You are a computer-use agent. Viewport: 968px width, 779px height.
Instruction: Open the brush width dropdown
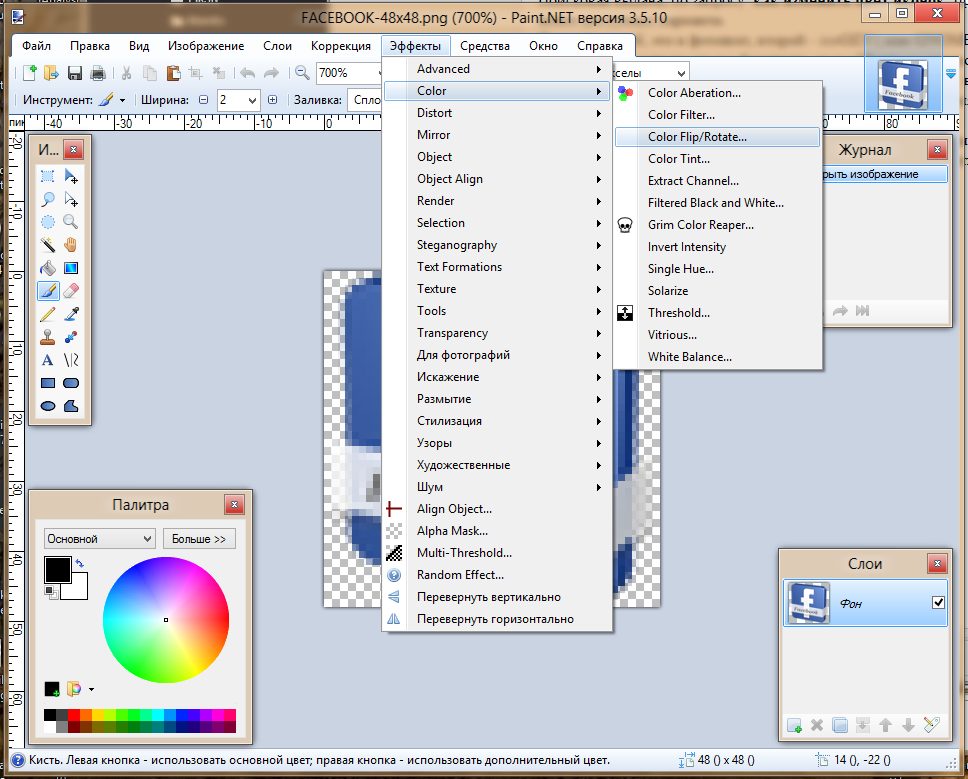[252, 100]
